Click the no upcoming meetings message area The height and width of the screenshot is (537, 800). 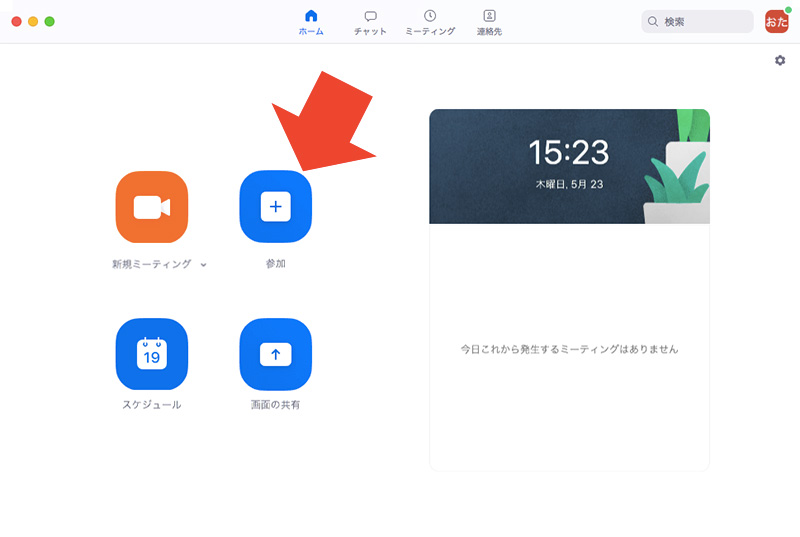(x=569, y=349)
